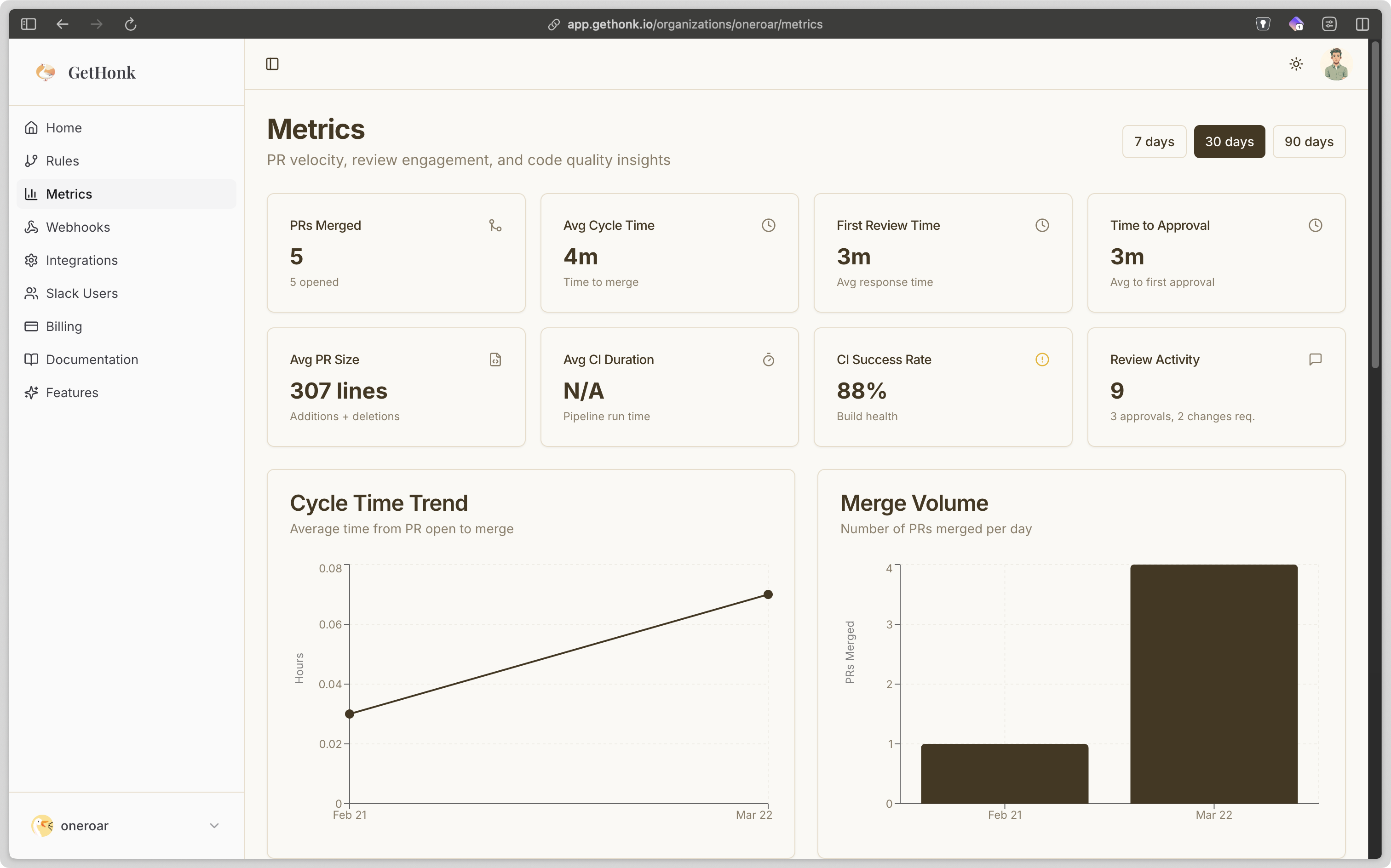The image size is (1391, 868).
Task: Expand the oneroar organization switcher
Action: click(x=126, y=826)
